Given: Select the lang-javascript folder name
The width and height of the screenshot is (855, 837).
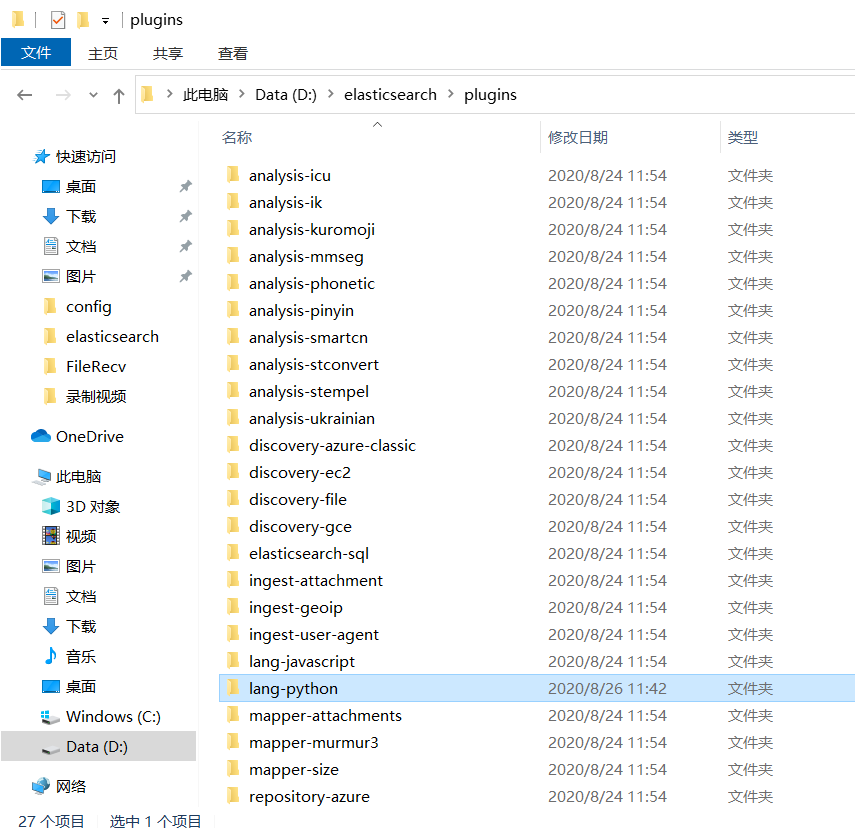Looking at the screenshot, I should pyautogui.click(x=302, y=662).
